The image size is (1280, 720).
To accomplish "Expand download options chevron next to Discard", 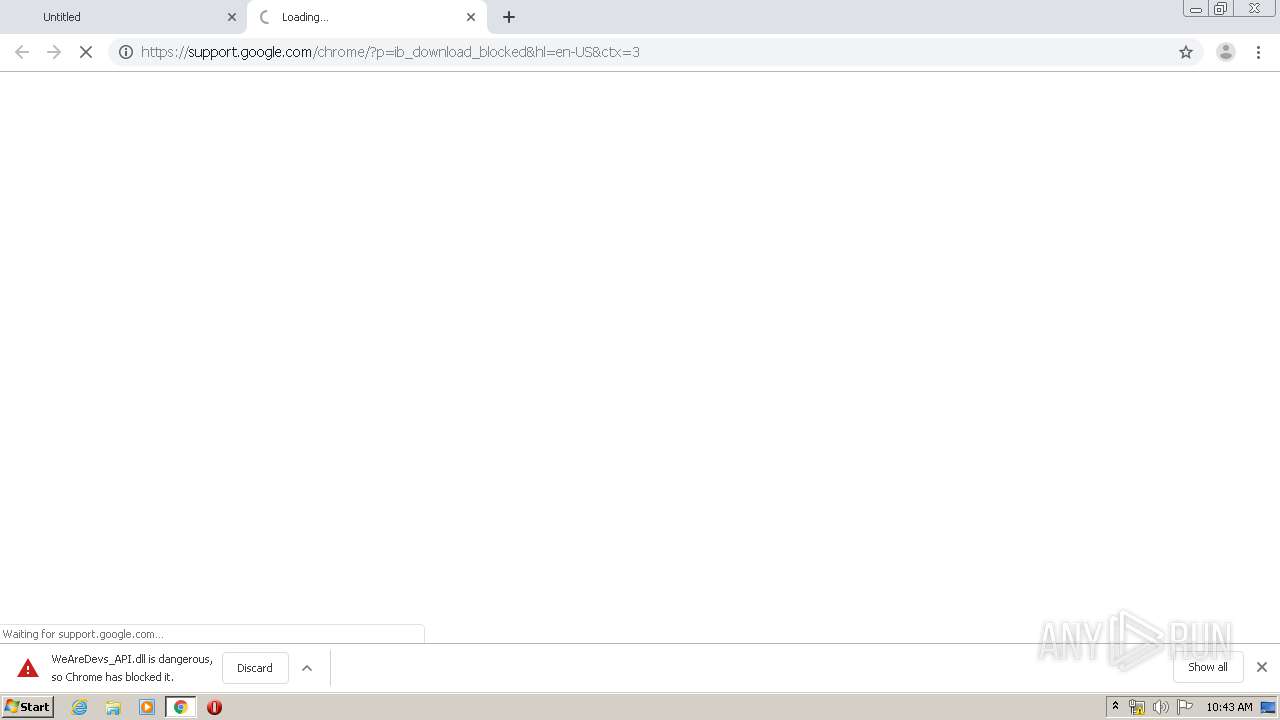I will (x=307, y=668).
